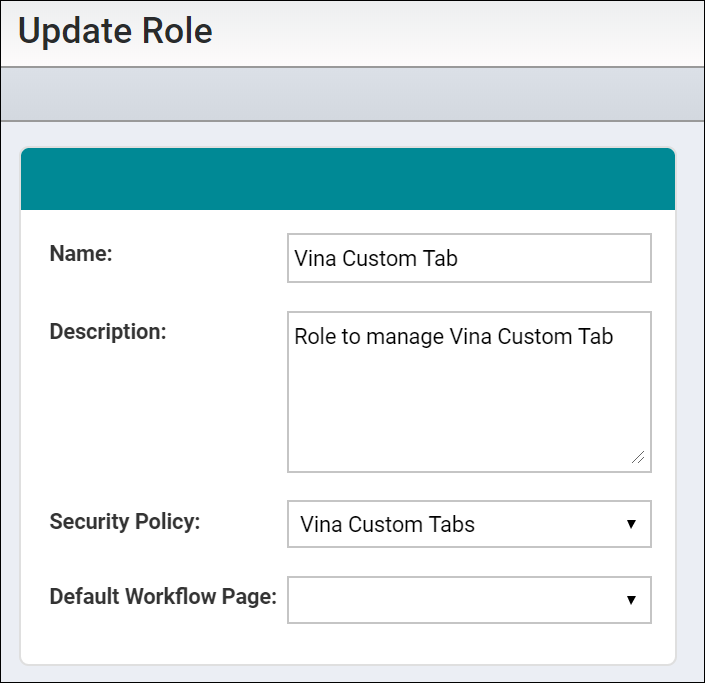Click the grey toolbar strip under the title

(352, 94)
